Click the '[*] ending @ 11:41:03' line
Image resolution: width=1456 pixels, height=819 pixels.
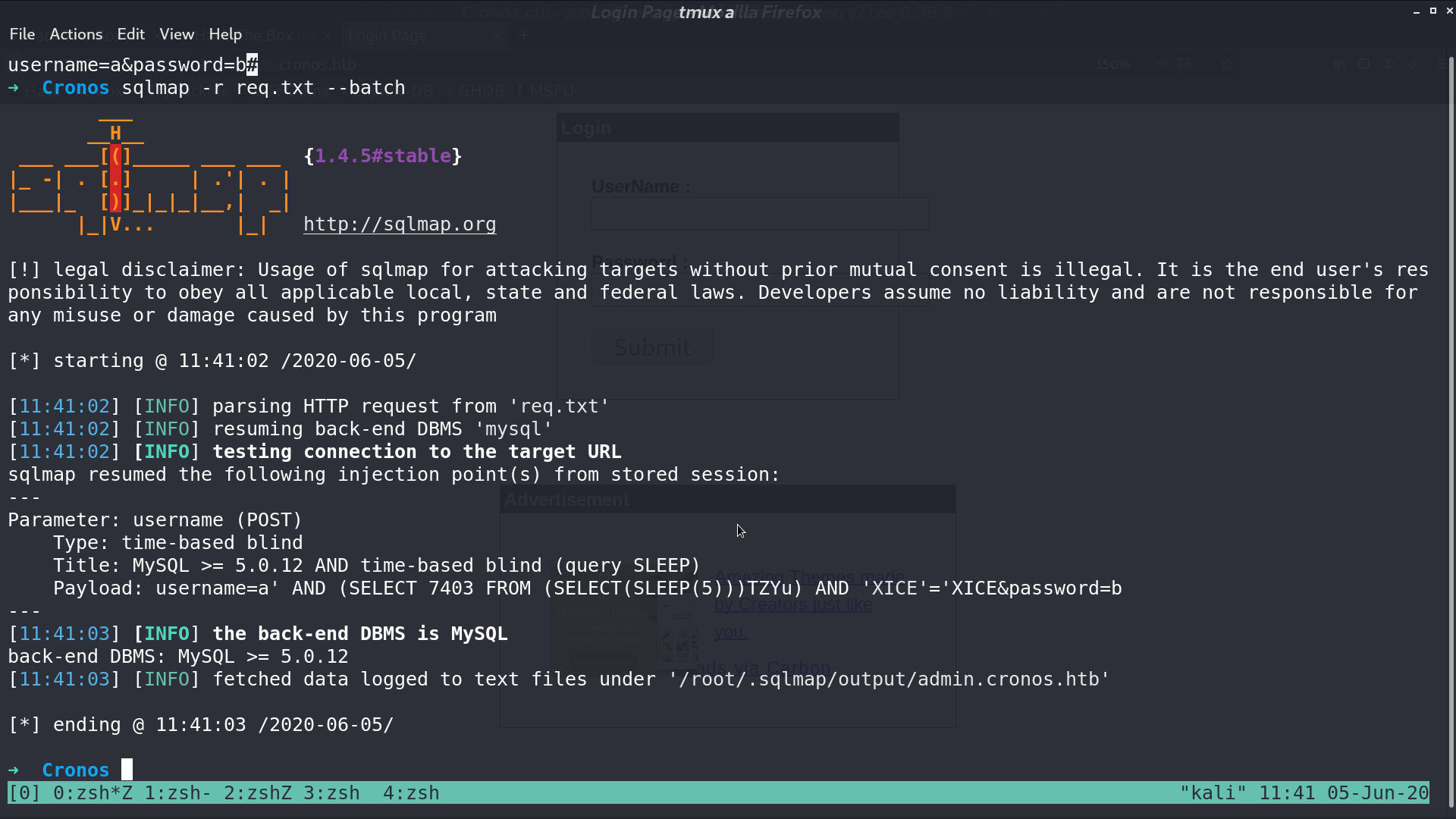pos(200,725)
